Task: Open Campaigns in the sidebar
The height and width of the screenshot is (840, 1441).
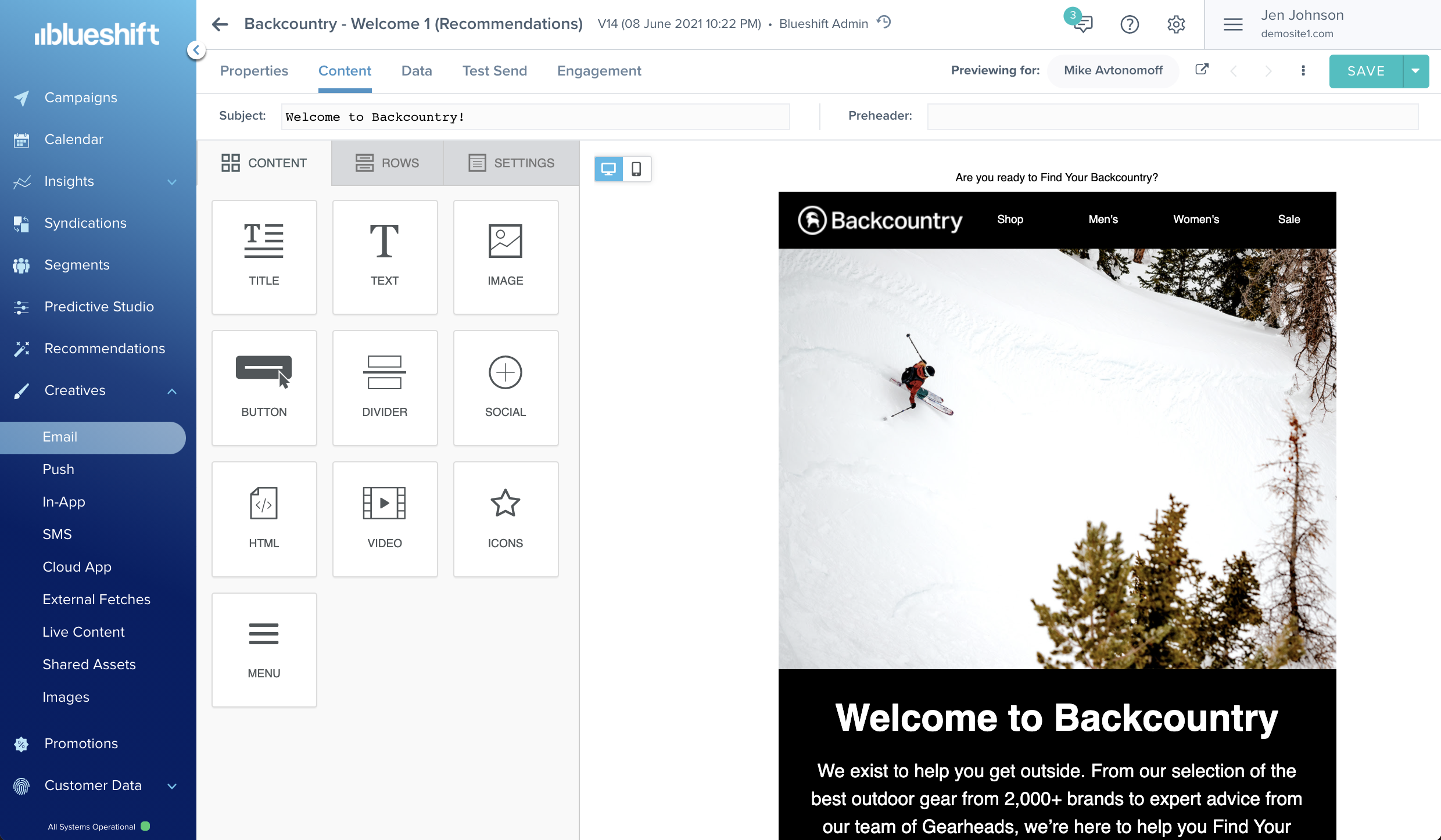Action: tap(81, 98)
